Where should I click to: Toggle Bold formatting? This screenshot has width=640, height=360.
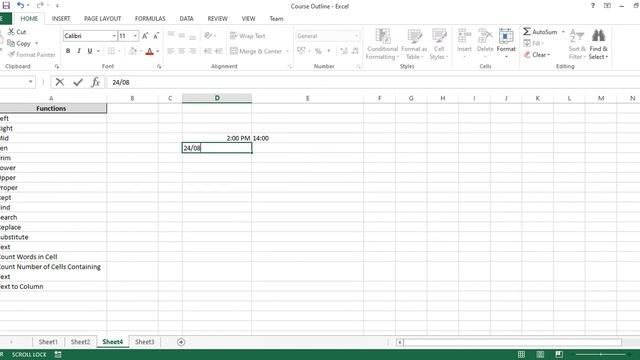(x=68, y=51)
